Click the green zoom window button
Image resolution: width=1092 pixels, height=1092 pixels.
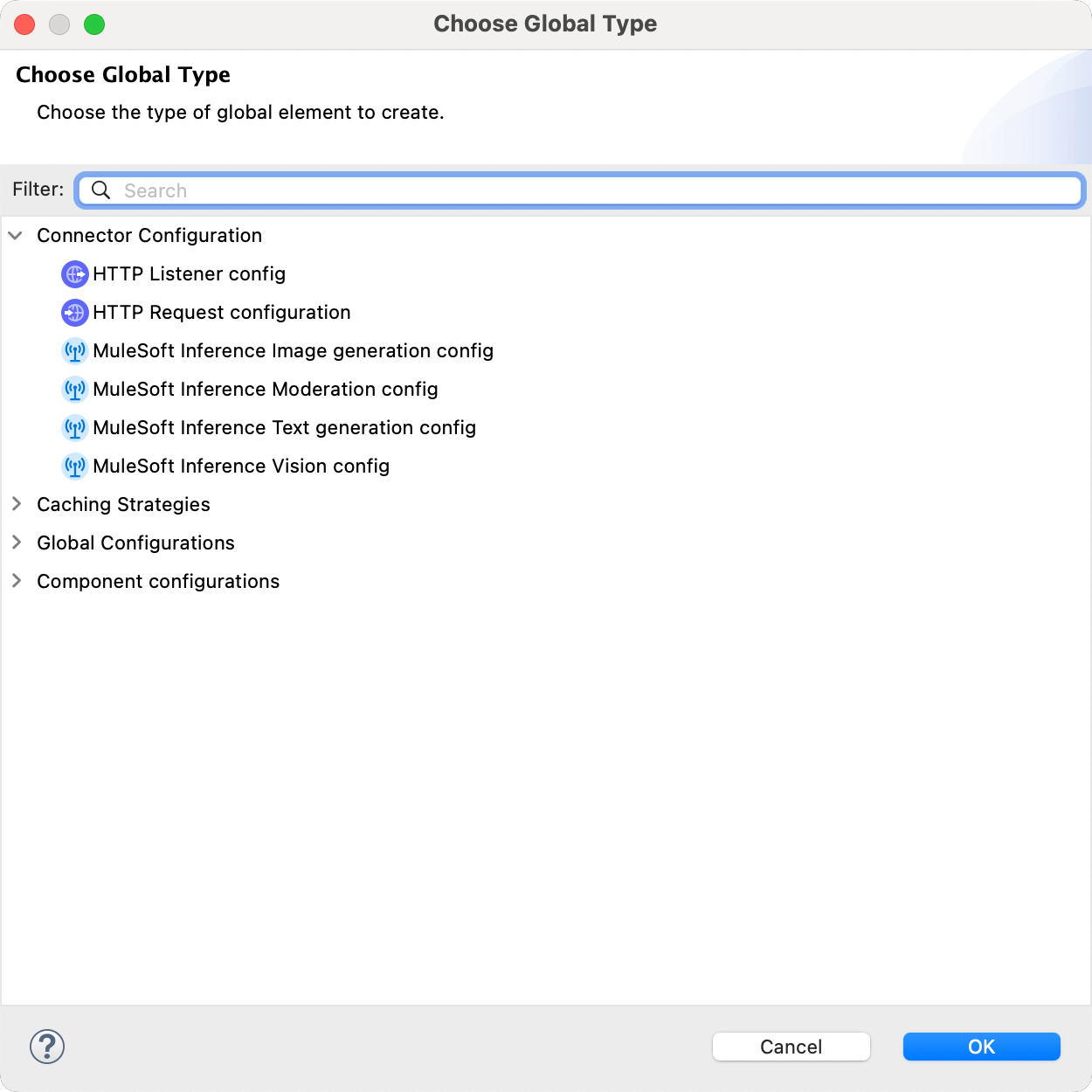(94, 24)
